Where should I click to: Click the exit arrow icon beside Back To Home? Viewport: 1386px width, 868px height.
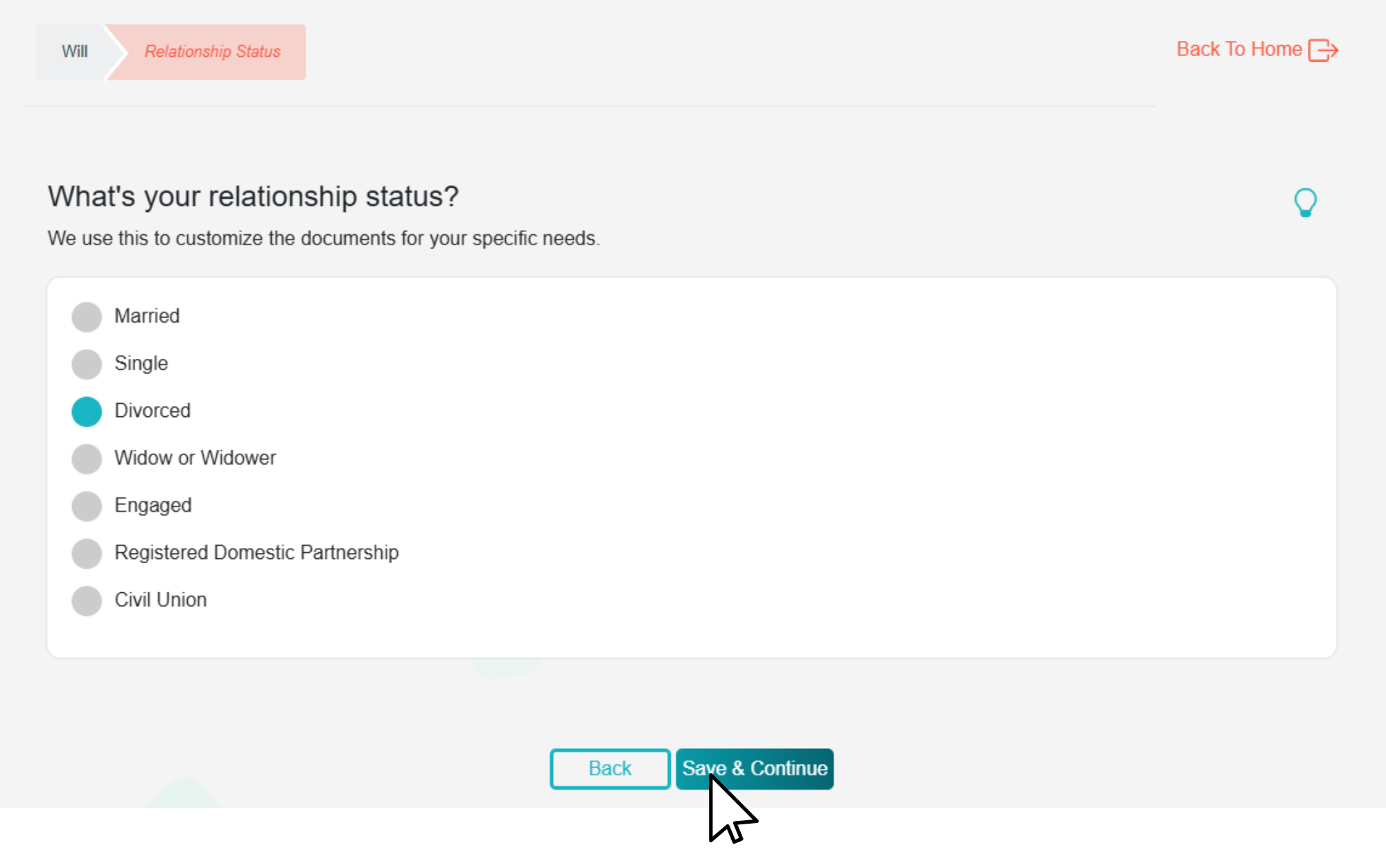pos(1323,51)
